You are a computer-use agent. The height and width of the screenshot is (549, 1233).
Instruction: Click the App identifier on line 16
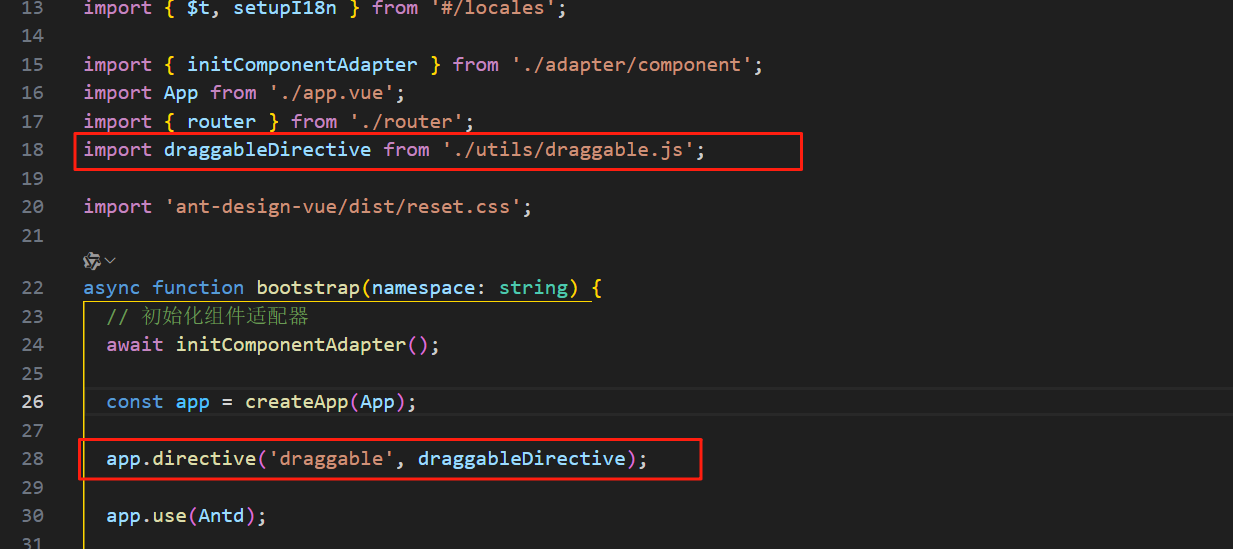tap(181, 93)
